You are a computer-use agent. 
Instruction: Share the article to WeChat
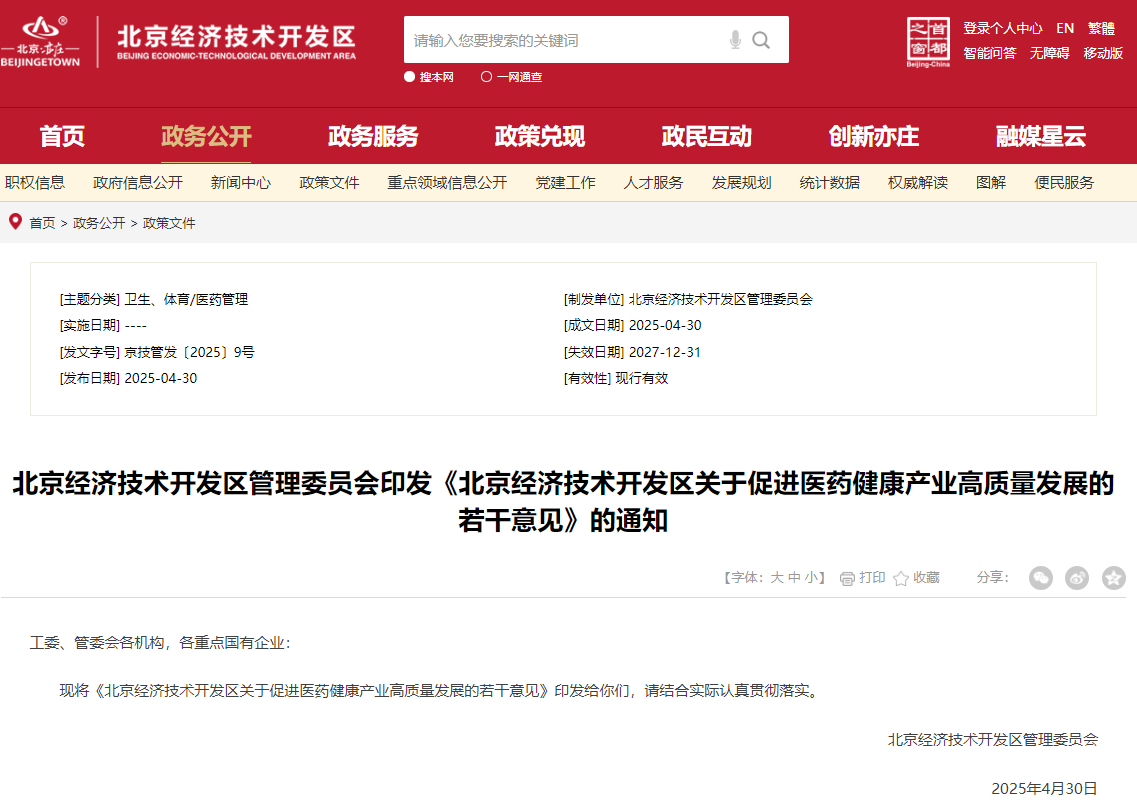click(x=1040, y=578)
